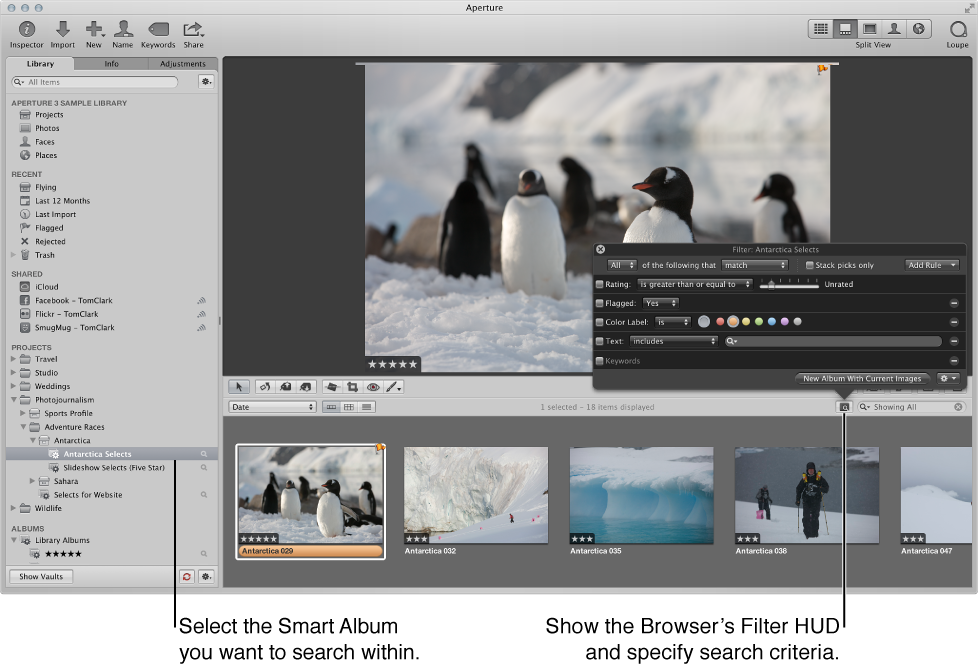Open the Flagged Yes dropdown
This screenshot has height=670, width=978.
coord(662,303)
